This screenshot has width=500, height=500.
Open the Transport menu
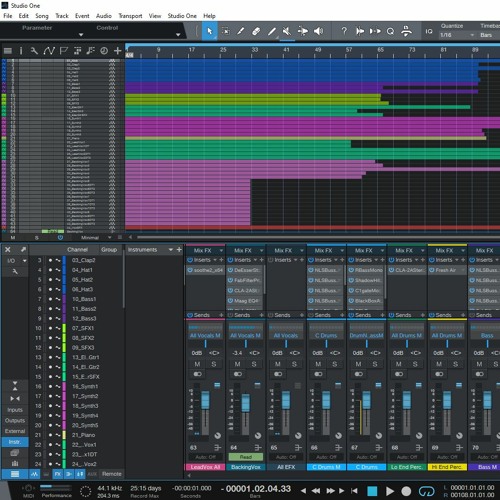click(130, 16)
